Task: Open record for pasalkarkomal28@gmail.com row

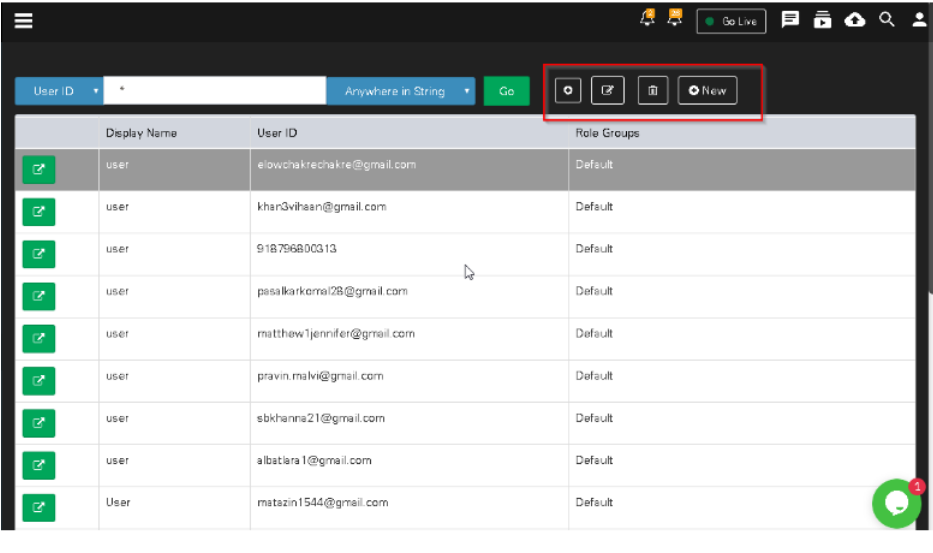Action: point(39,296)
